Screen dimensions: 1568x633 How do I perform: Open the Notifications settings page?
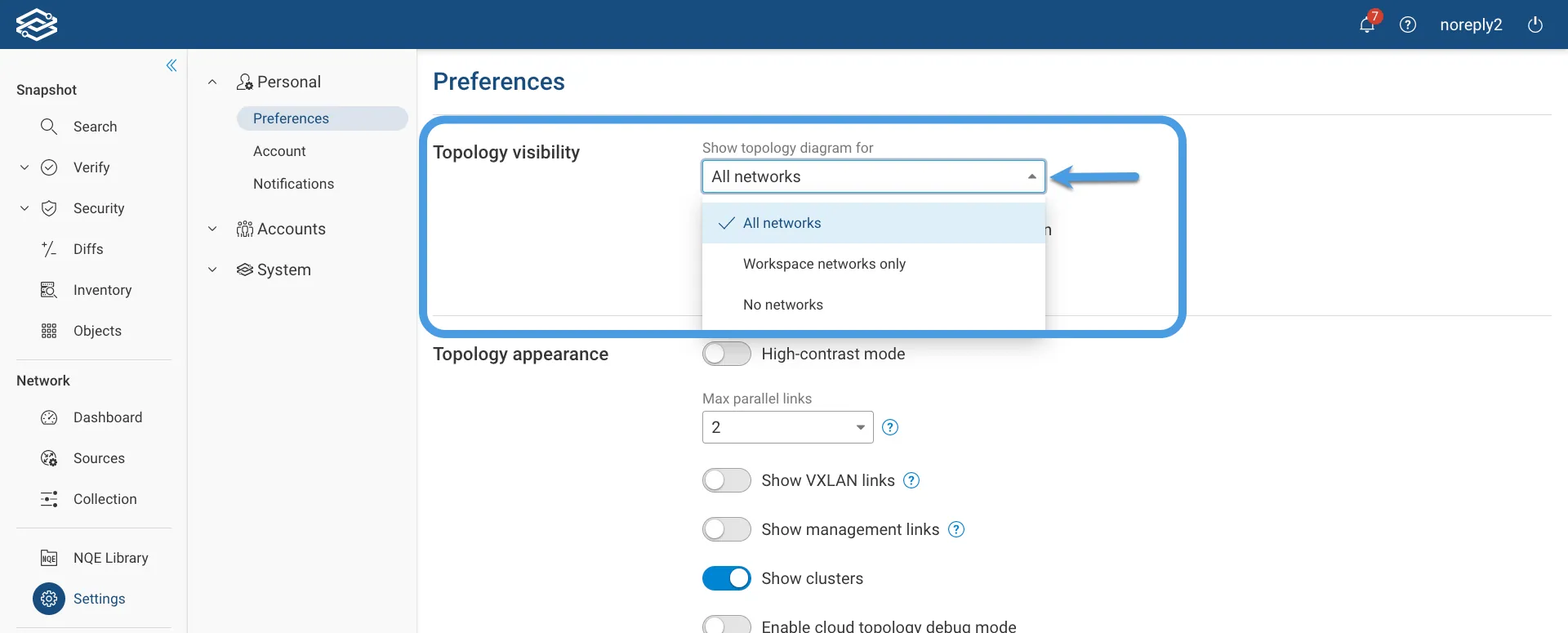(293, 184)
